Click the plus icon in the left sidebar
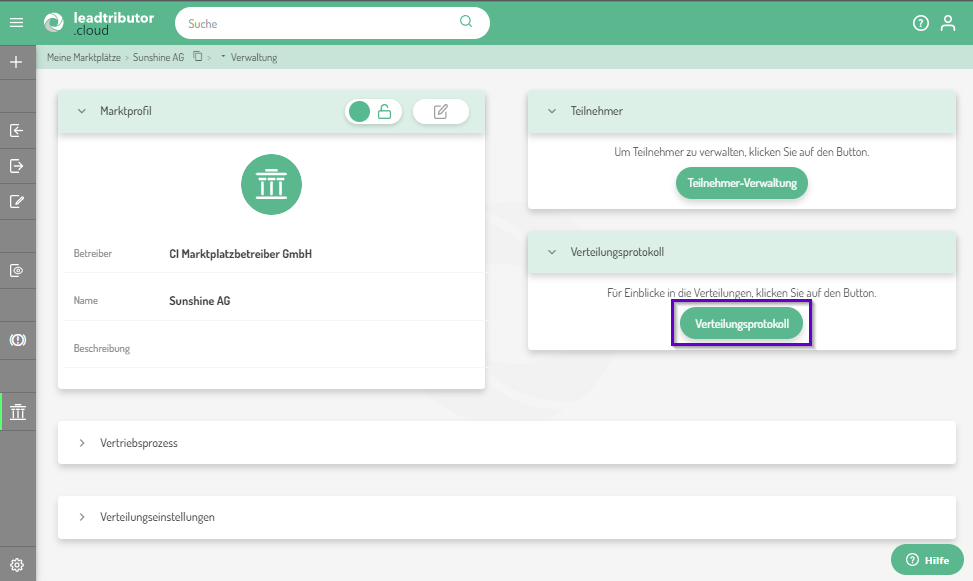Screen dimensions: 973x581 (x=16, y=62)
